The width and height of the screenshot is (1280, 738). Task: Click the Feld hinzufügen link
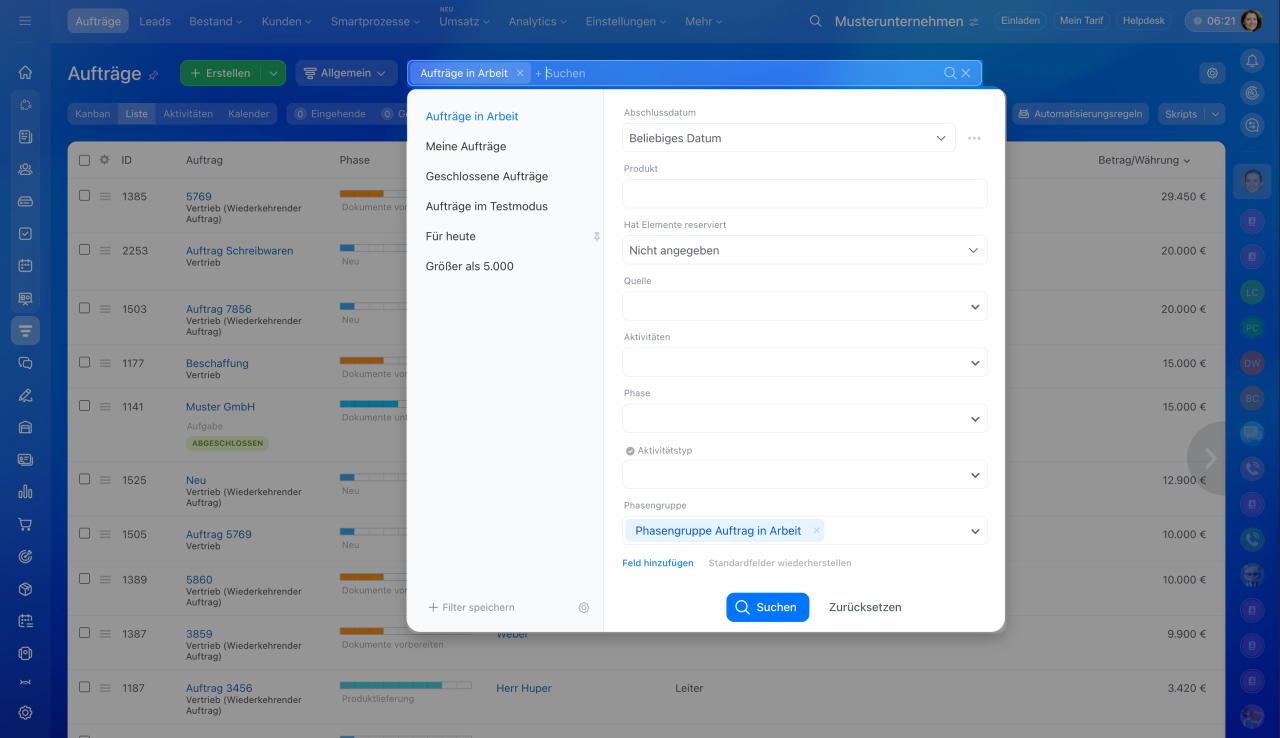pyautogui.click(x=658, y=563)
